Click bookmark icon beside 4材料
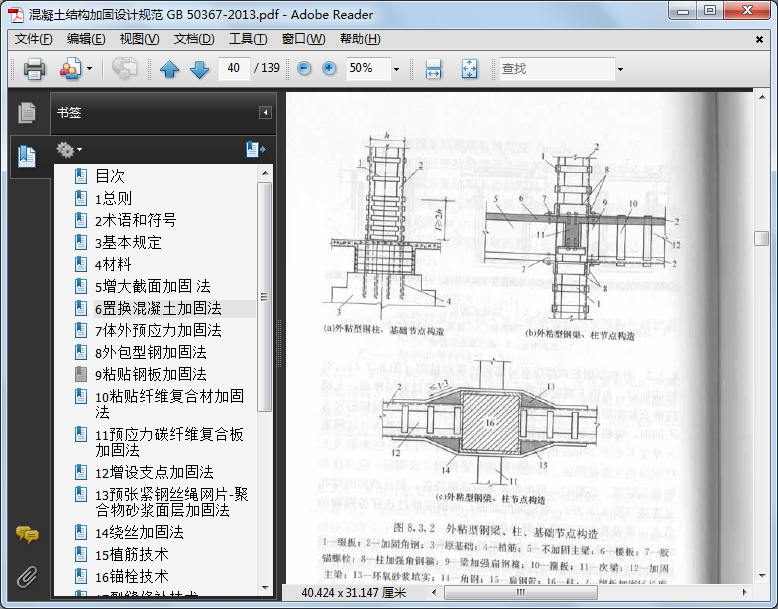The image size is (778, 609). 80,264
